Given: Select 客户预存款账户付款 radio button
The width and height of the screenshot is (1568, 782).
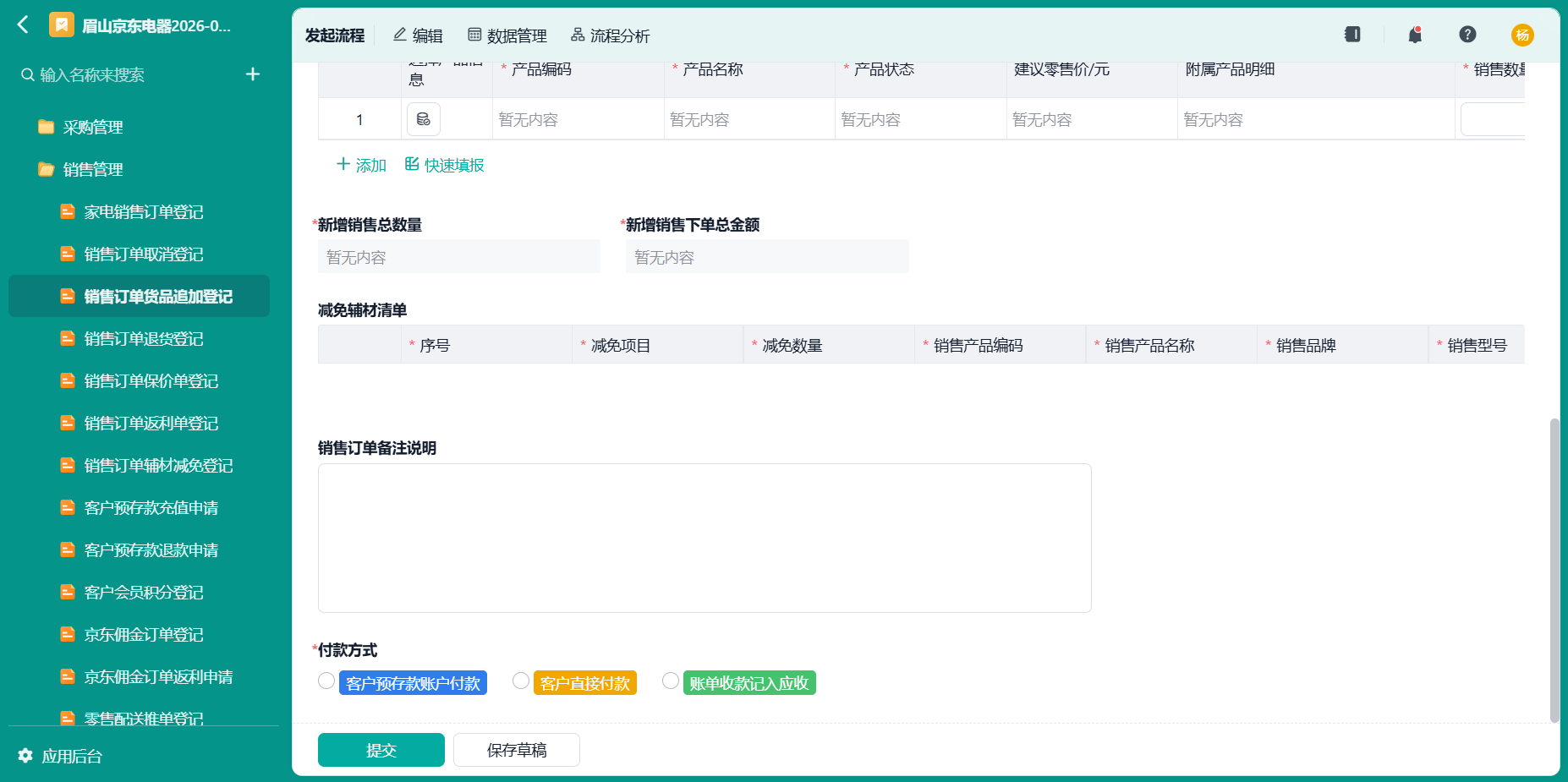Looking at the screenshot, I should tap(326, 681).
